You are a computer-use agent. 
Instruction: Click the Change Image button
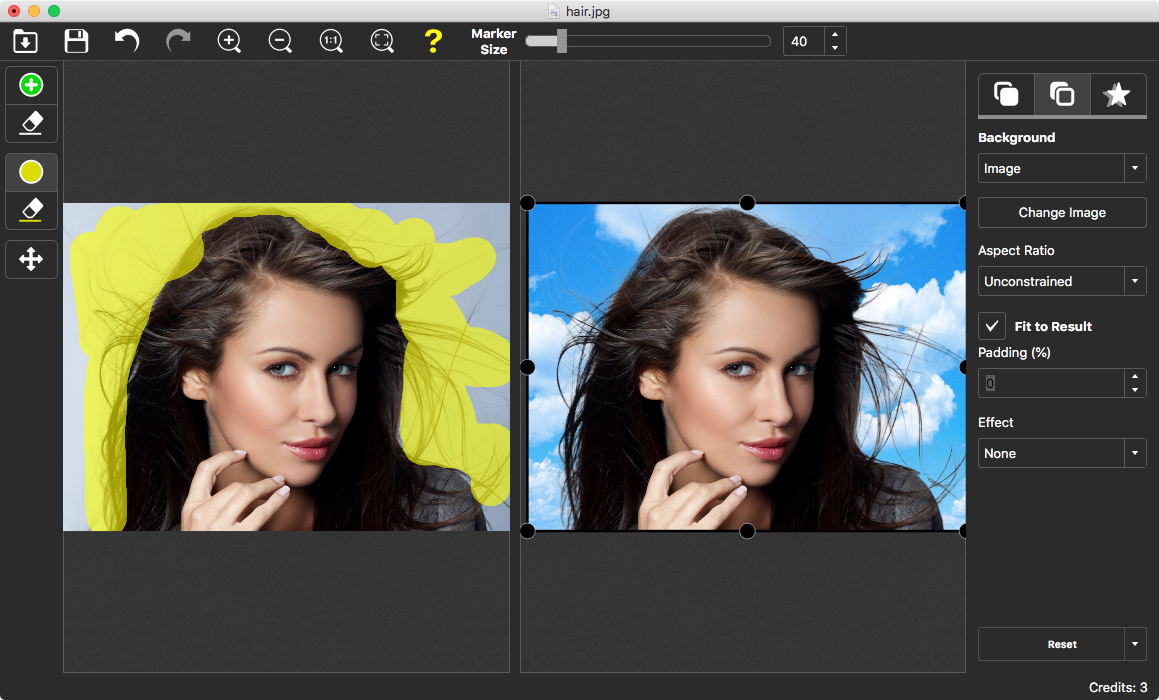(x=1061, y=212)
